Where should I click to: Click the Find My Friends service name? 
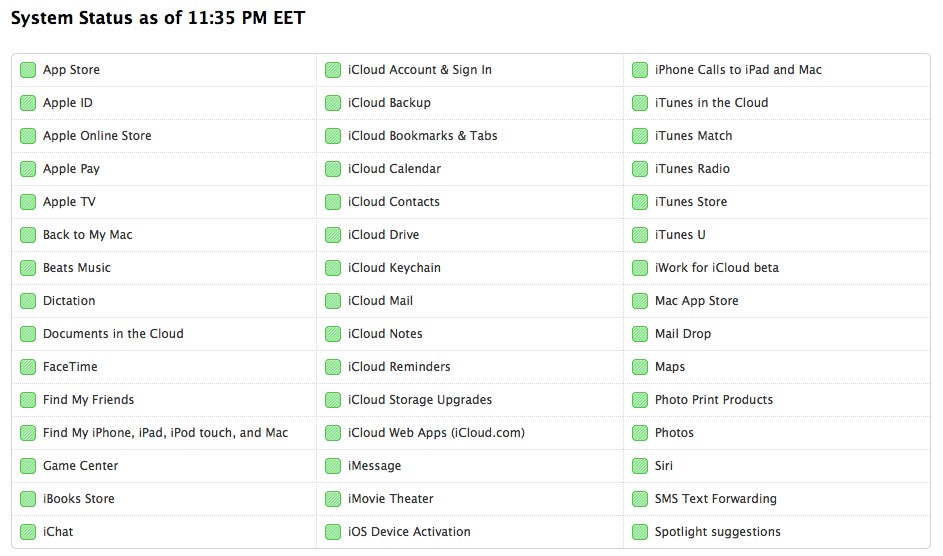[88, 400]
